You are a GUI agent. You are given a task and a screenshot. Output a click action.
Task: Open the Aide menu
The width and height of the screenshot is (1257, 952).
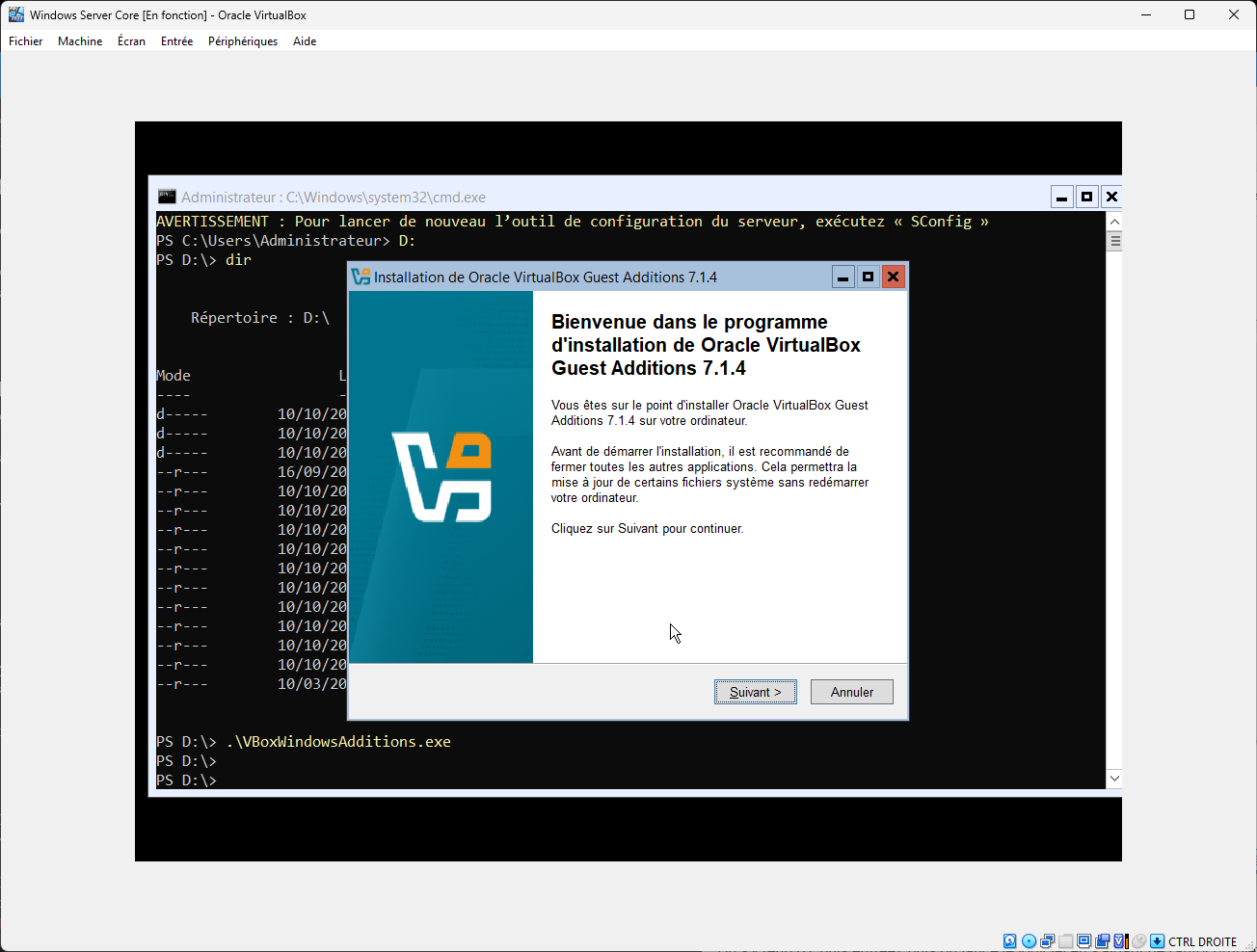305,41
